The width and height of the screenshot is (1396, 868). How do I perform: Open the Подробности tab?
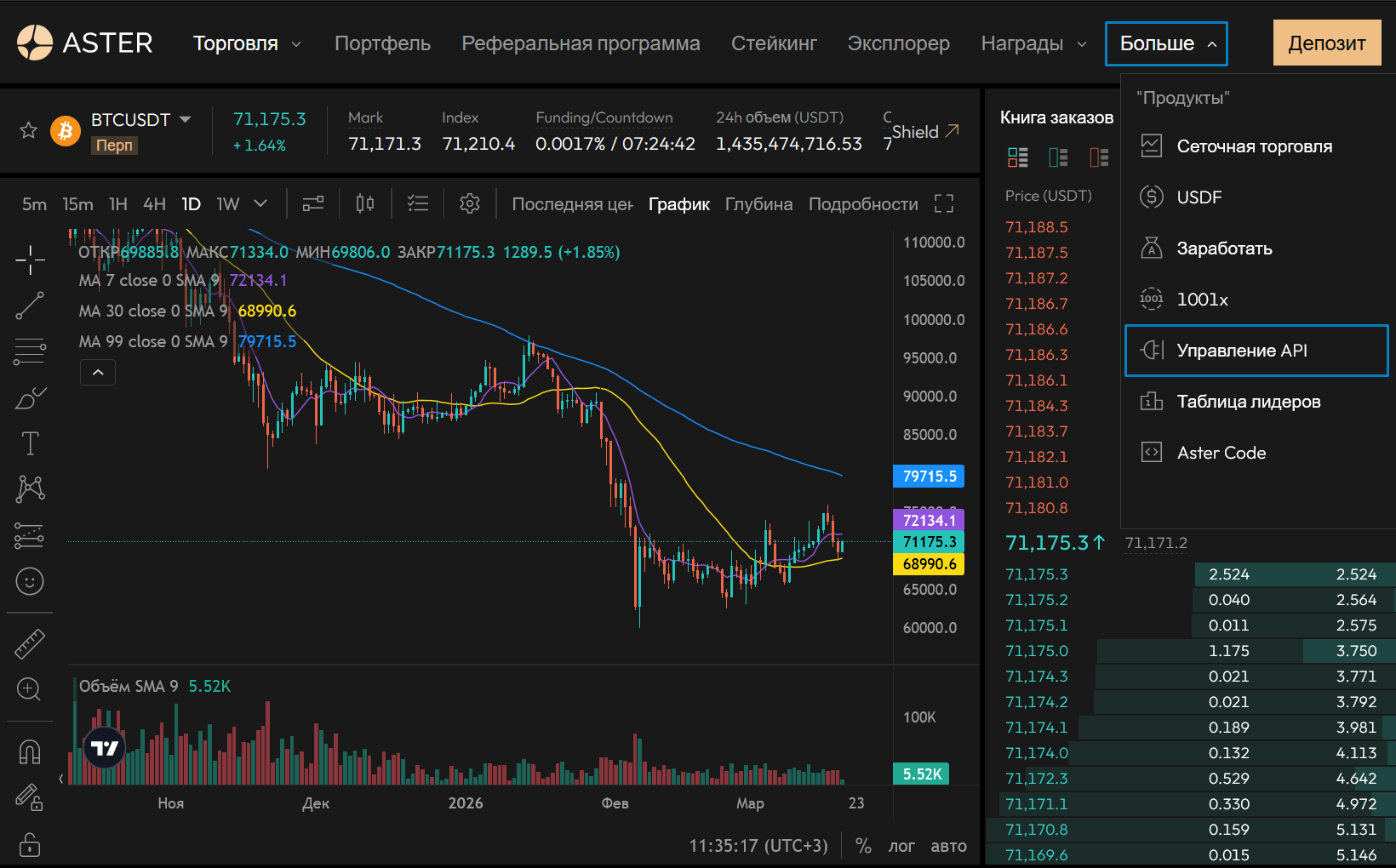pos(863,204)
